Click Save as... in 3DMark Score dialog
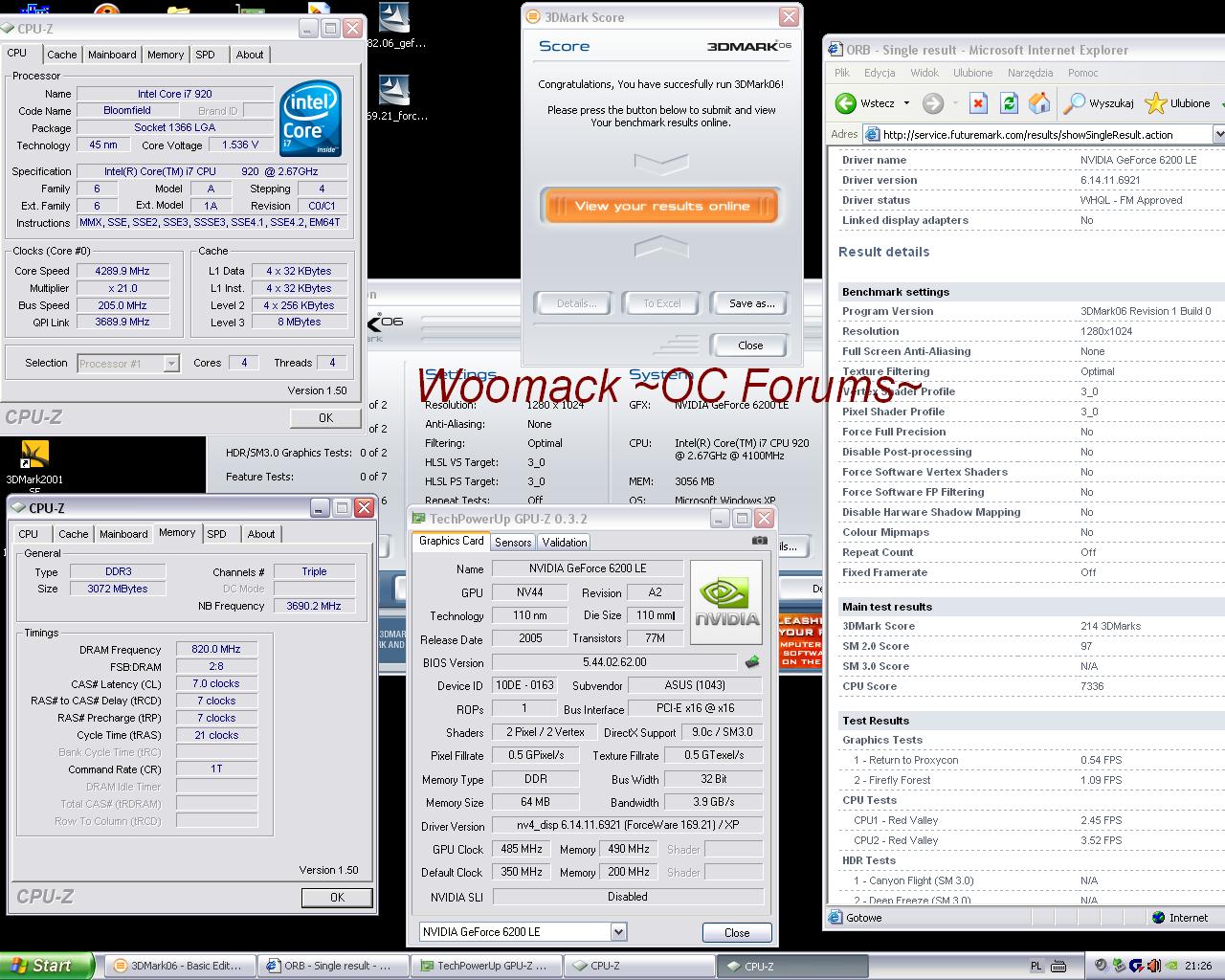1225x980 pixels. (751, 303)
